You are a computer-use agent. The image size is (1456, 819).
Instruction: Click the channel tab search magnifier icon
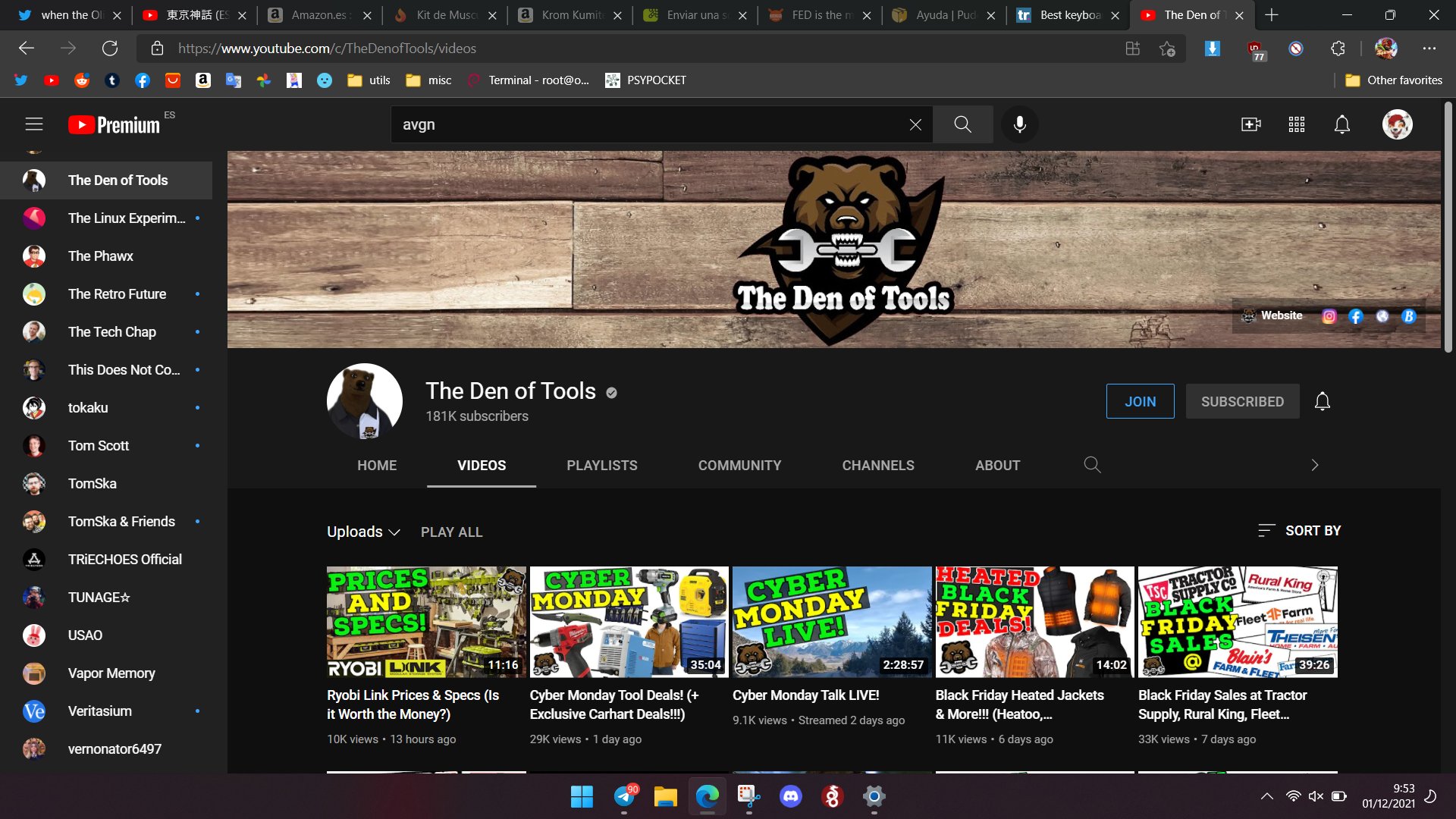click(x=1092, y=465)
